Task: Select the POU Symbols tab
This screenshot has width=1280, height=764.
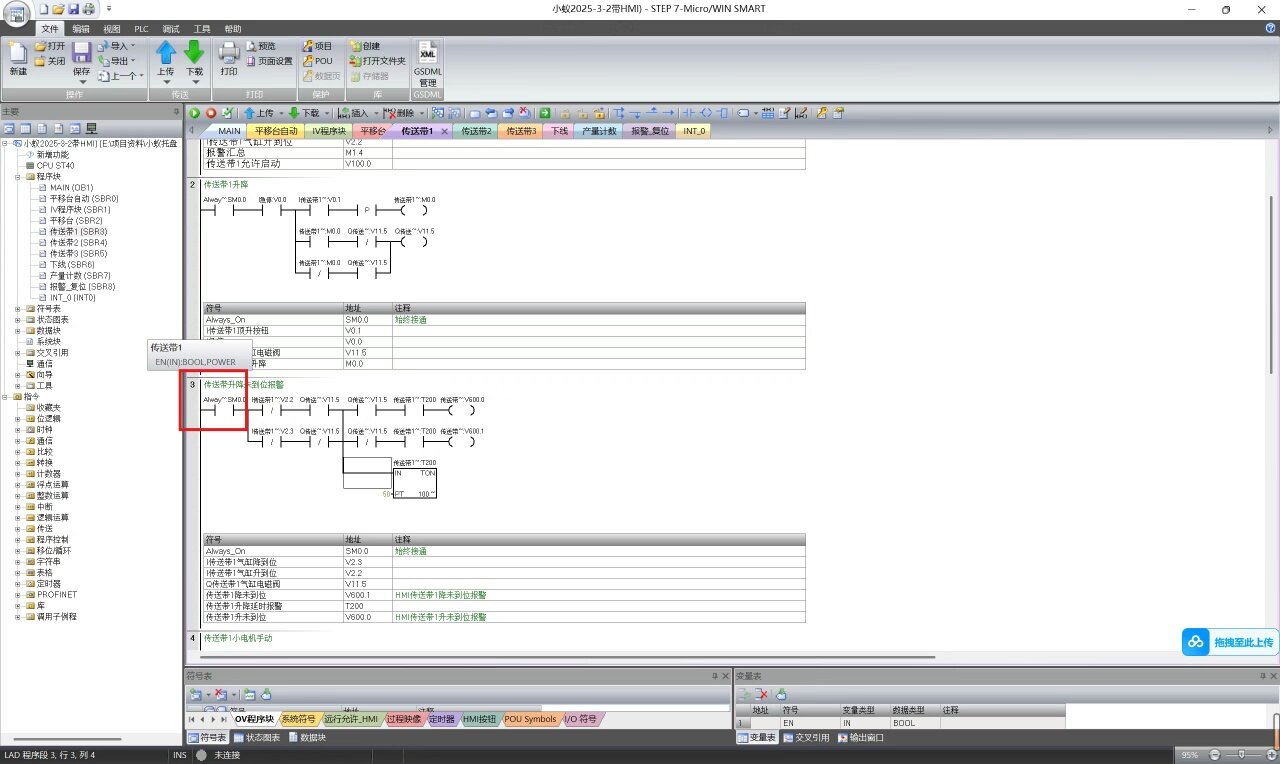Action: 530,719
